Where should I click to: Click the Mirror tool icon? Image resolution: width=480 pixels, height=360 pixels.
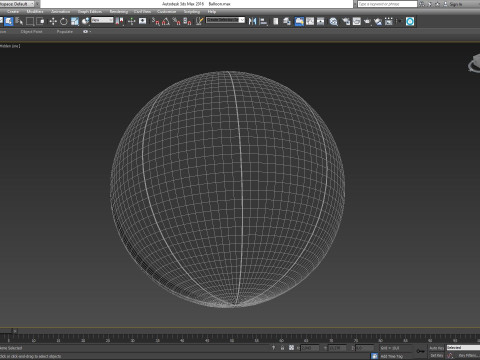tap(252, 21)
